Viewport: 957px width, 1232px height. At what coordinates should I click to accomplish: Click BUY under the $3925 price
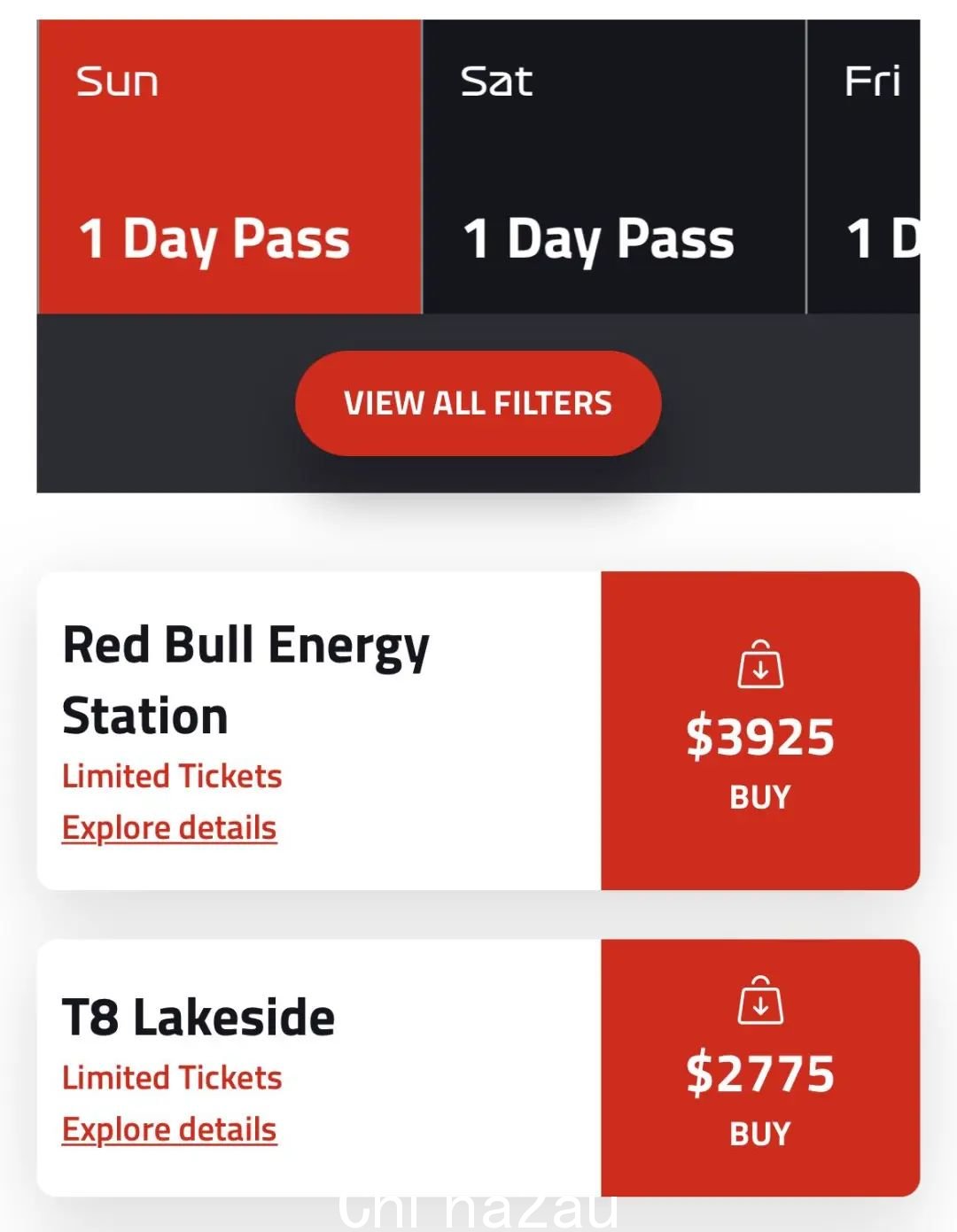point(760,797)
